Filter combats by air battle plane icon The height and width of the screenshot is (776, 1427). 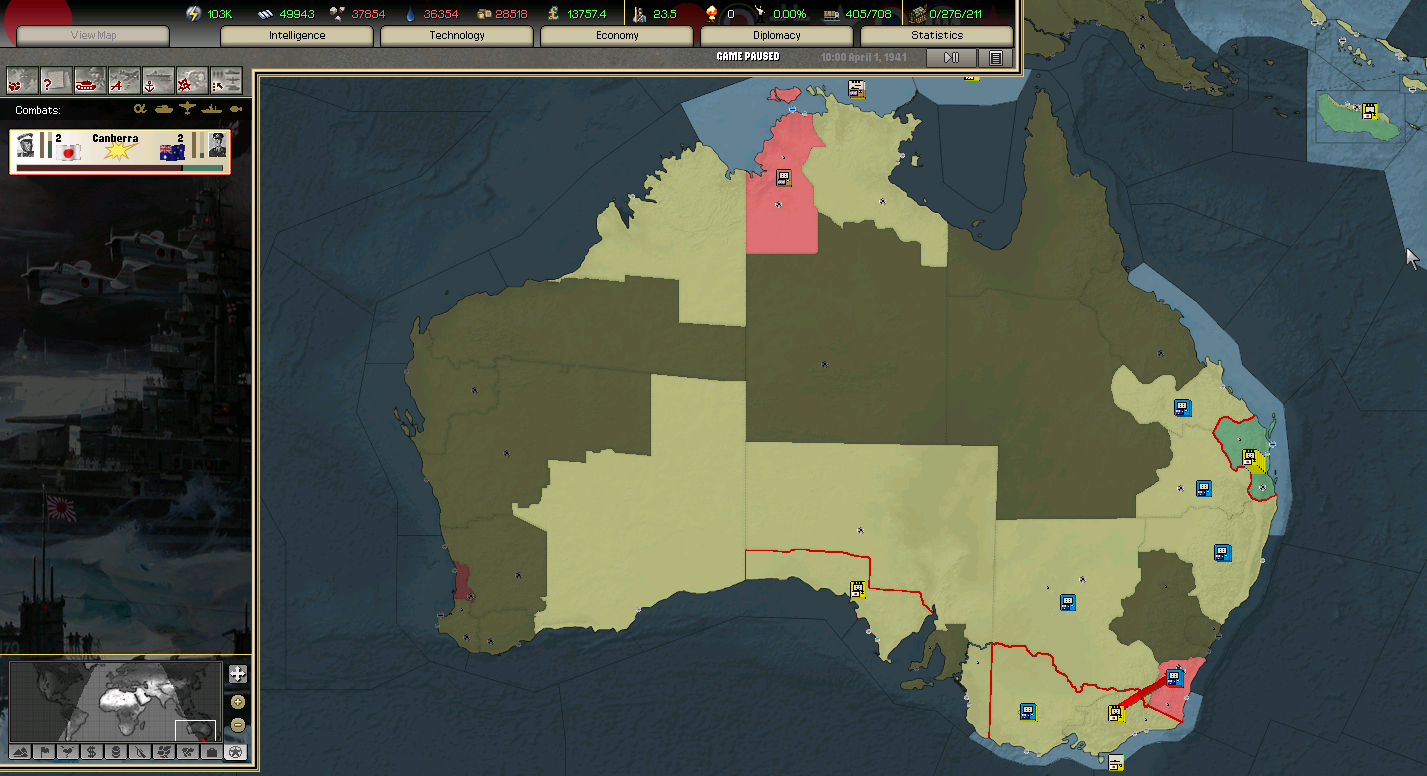[x=187, y=109]
